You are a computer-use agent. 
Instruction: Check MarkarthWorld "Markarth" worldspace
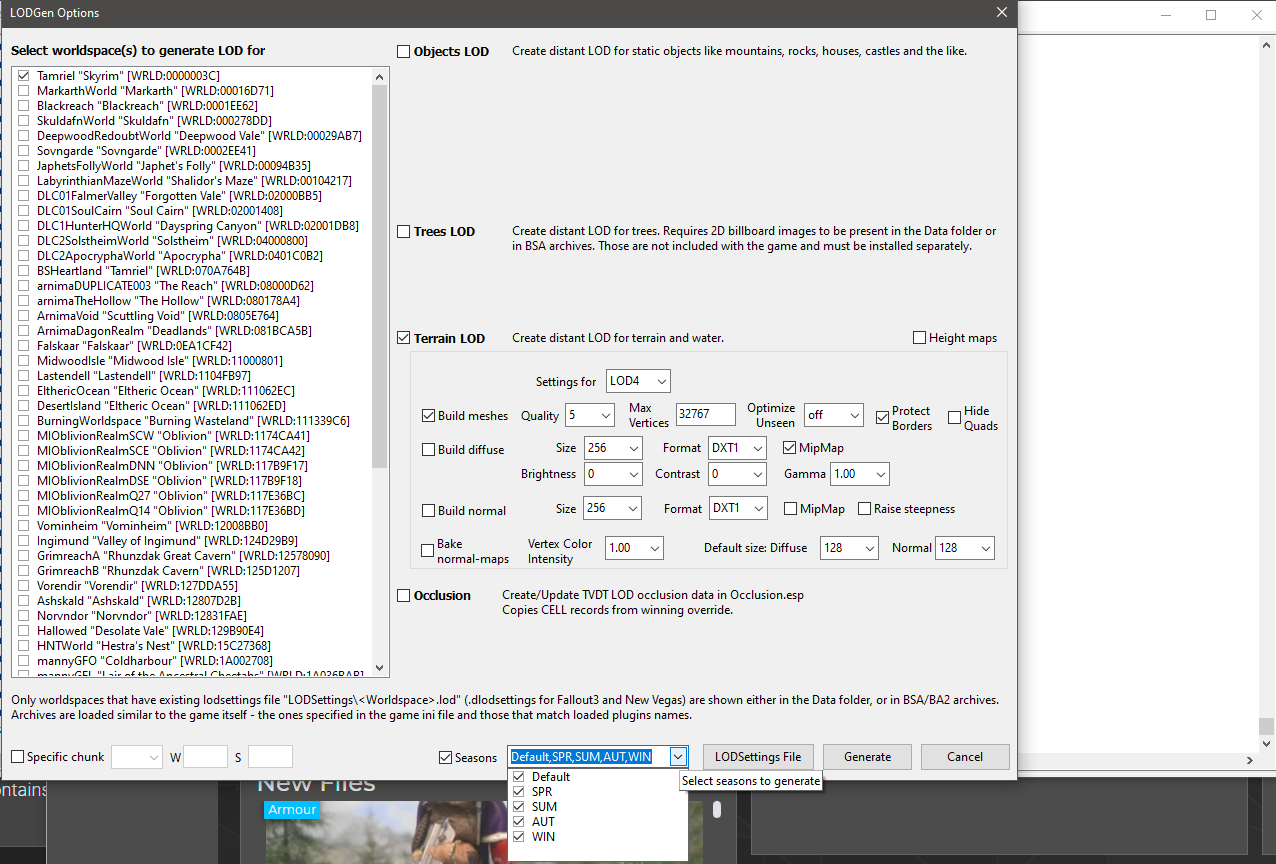tap(23, 91)
